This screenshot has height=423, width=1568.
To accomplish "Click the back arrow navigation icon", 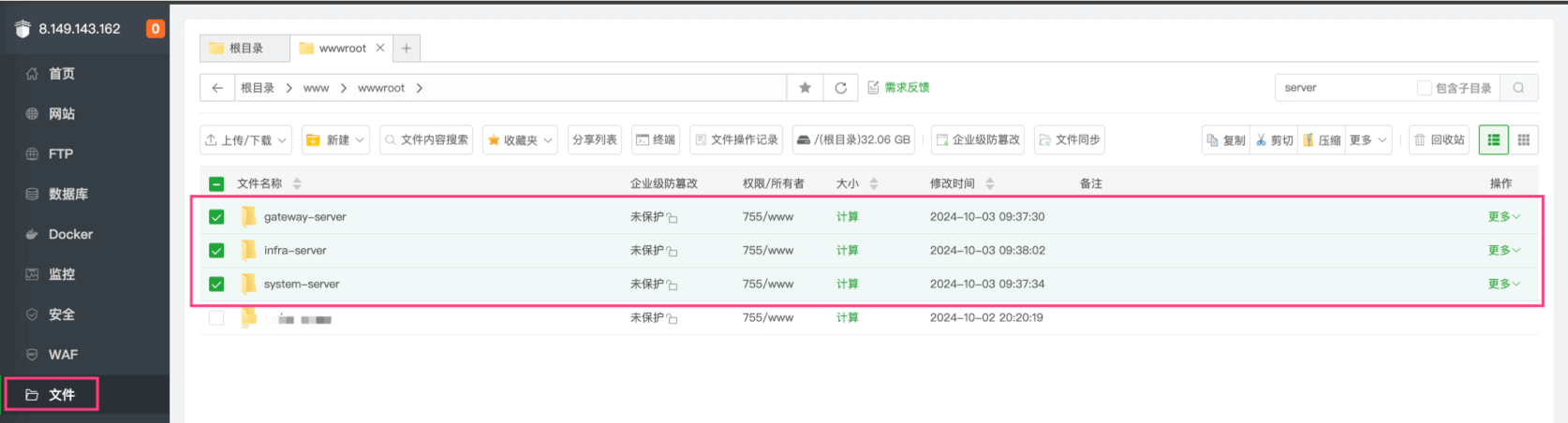I will [217, 88].
